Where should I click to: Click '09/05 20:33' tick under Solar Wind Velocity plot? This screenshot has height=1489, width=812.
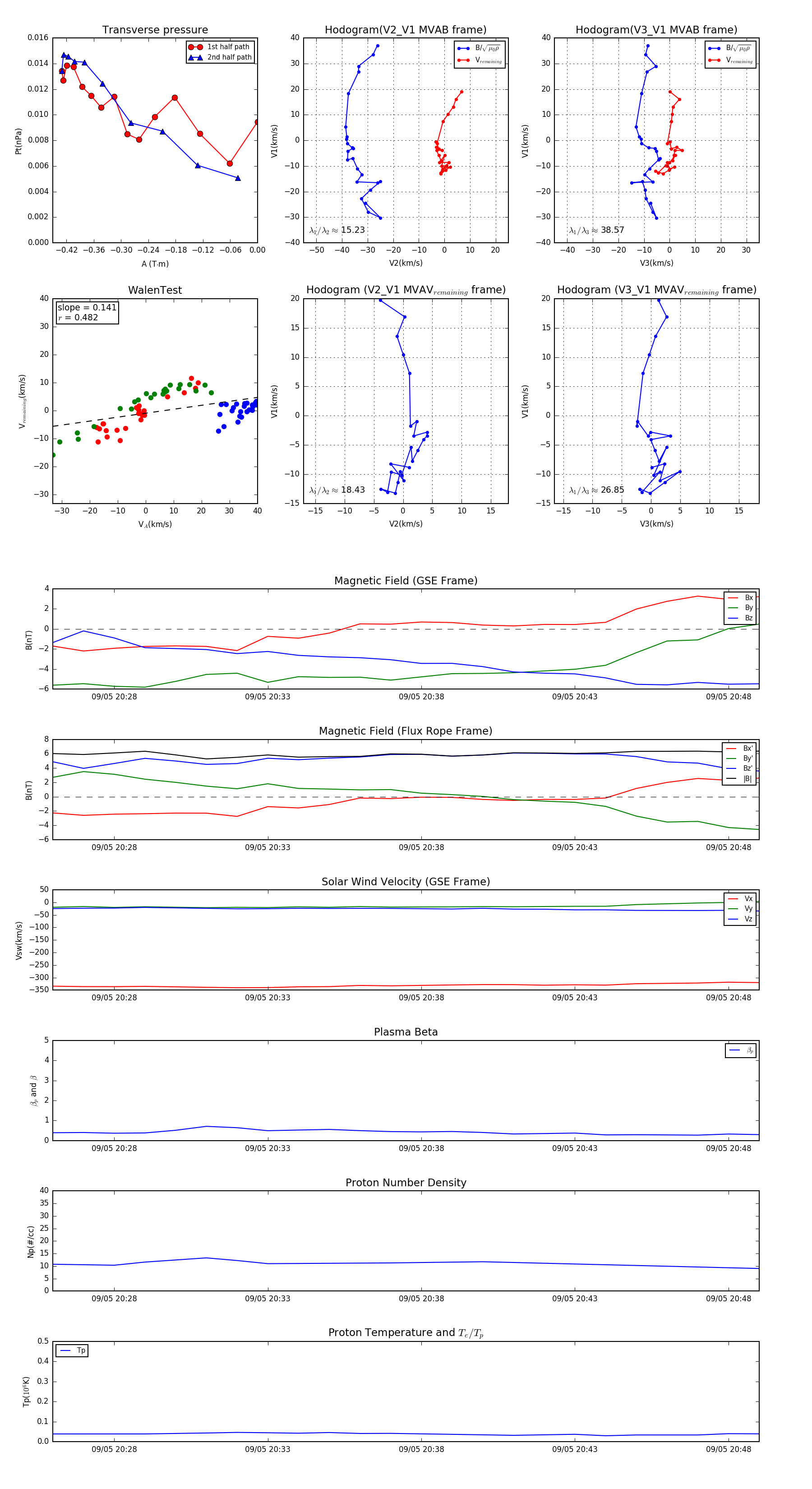coord(268,997)
